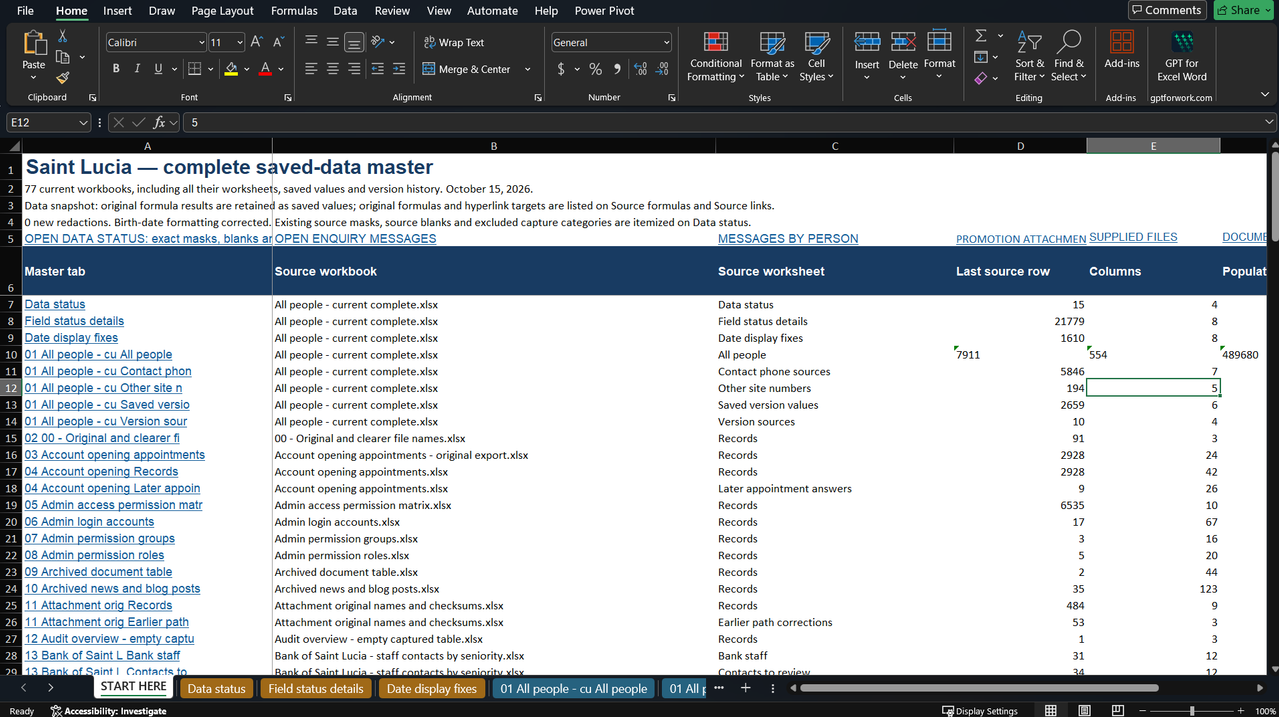Open Format as Table gallery
The width and height of the screenshot is (1279, 717).
click(x=772, y=57)
